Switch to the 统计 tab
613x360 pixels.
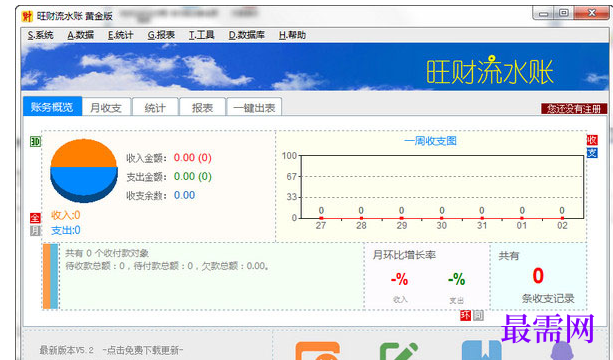point(155,107)
